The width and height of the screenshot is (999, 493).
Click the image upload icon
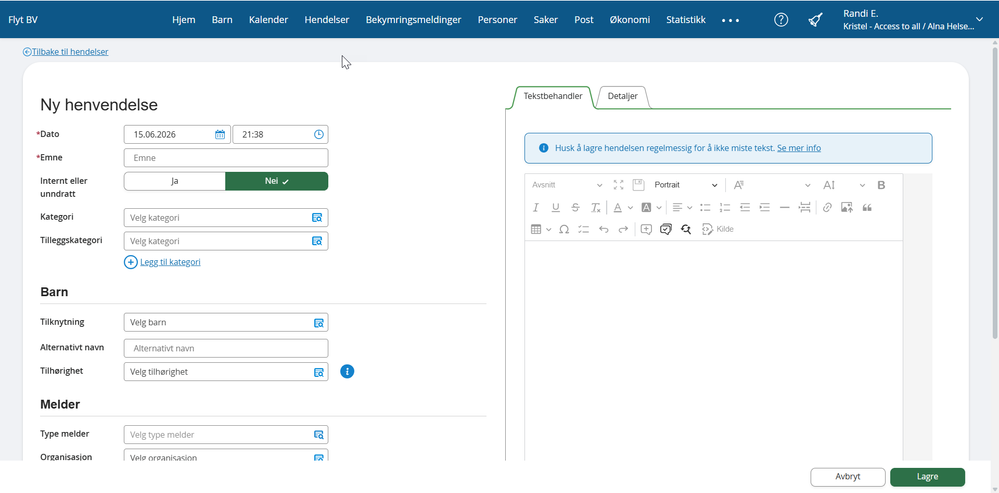tap(847, 207)
